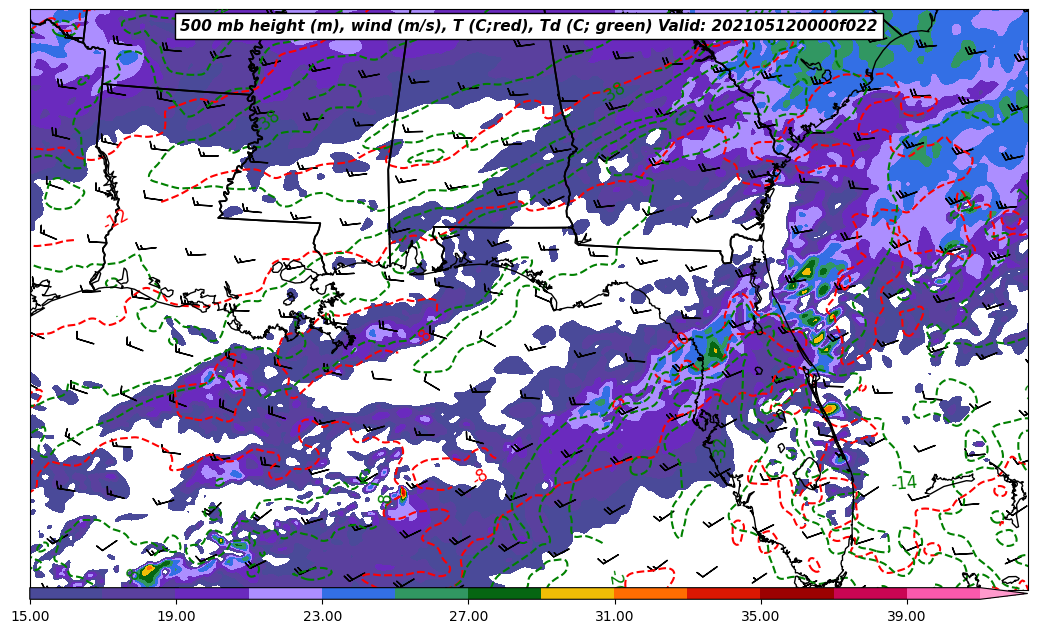
Task: Click the green -14 dewpoint contour label
Action: pyautogui.click(x=904, y=483)
